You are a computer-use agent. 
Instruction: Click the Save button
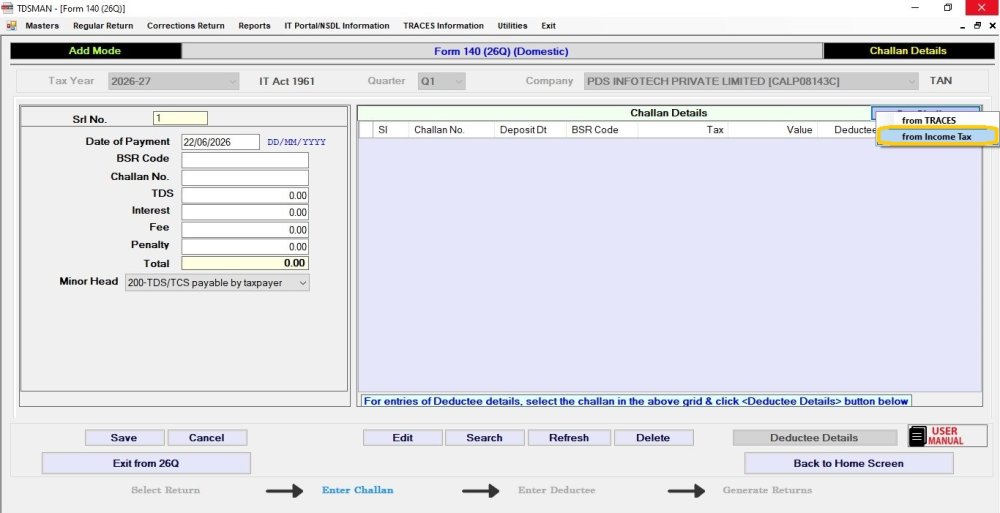(124, 438)
